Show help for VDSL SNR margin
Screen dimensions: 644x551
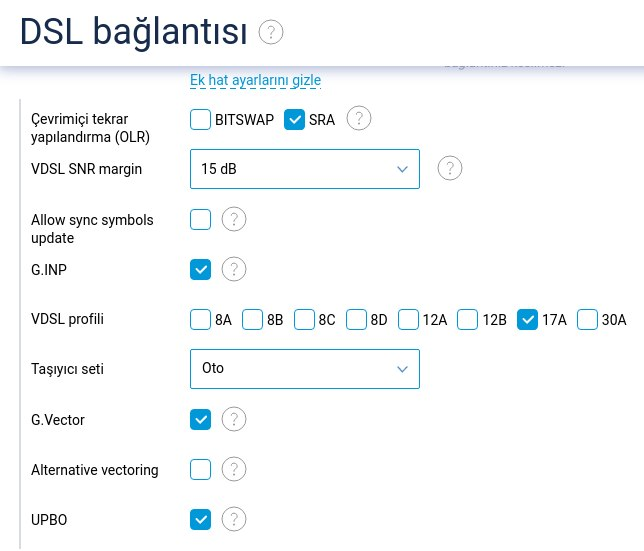[x=450, y=168]
